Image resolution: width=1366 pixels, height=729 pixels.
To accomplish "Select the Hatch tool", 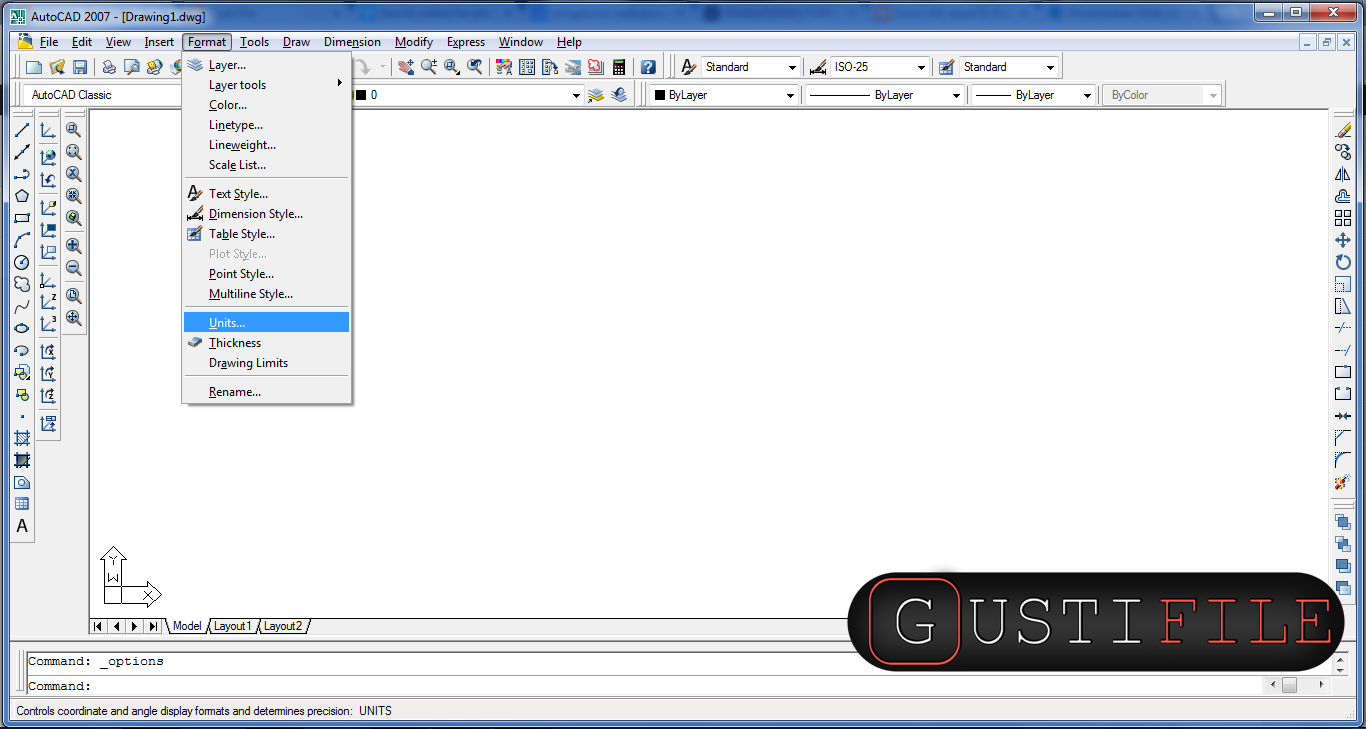I will 22,438.
